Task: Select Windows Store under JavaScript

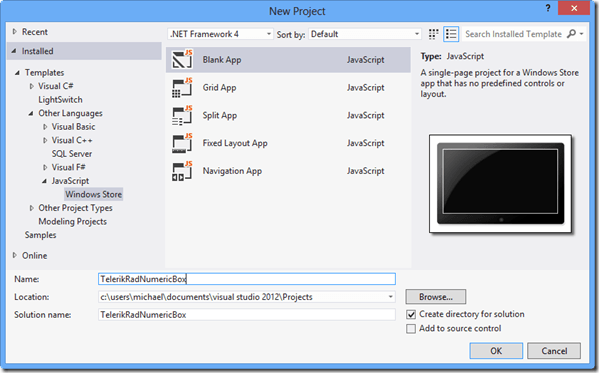Action: pos(94,194)
